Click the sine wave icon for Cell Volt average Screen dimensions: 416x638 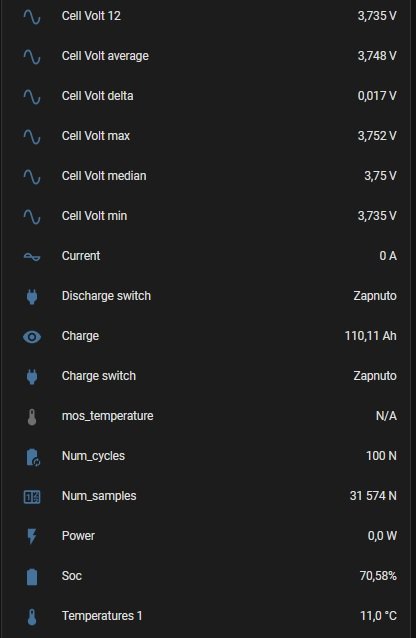click(32, 56)
